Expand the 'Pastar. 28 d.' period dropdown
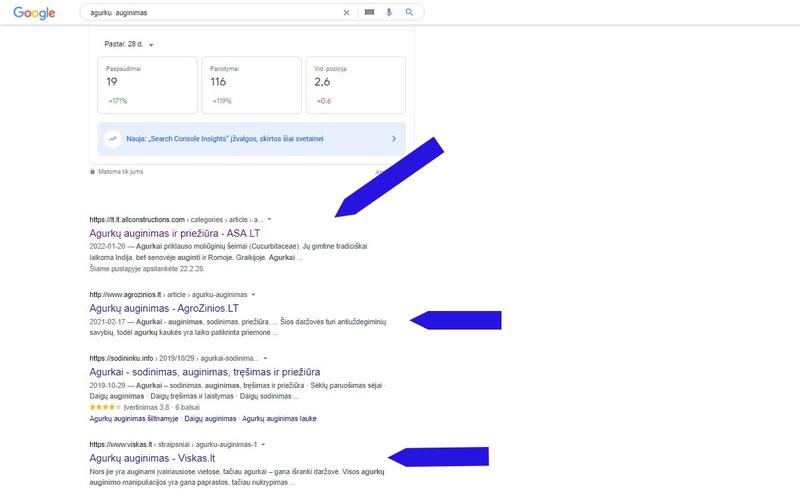Screen dimensions: 800x502 pyautogui.click(x=129, y=44)
